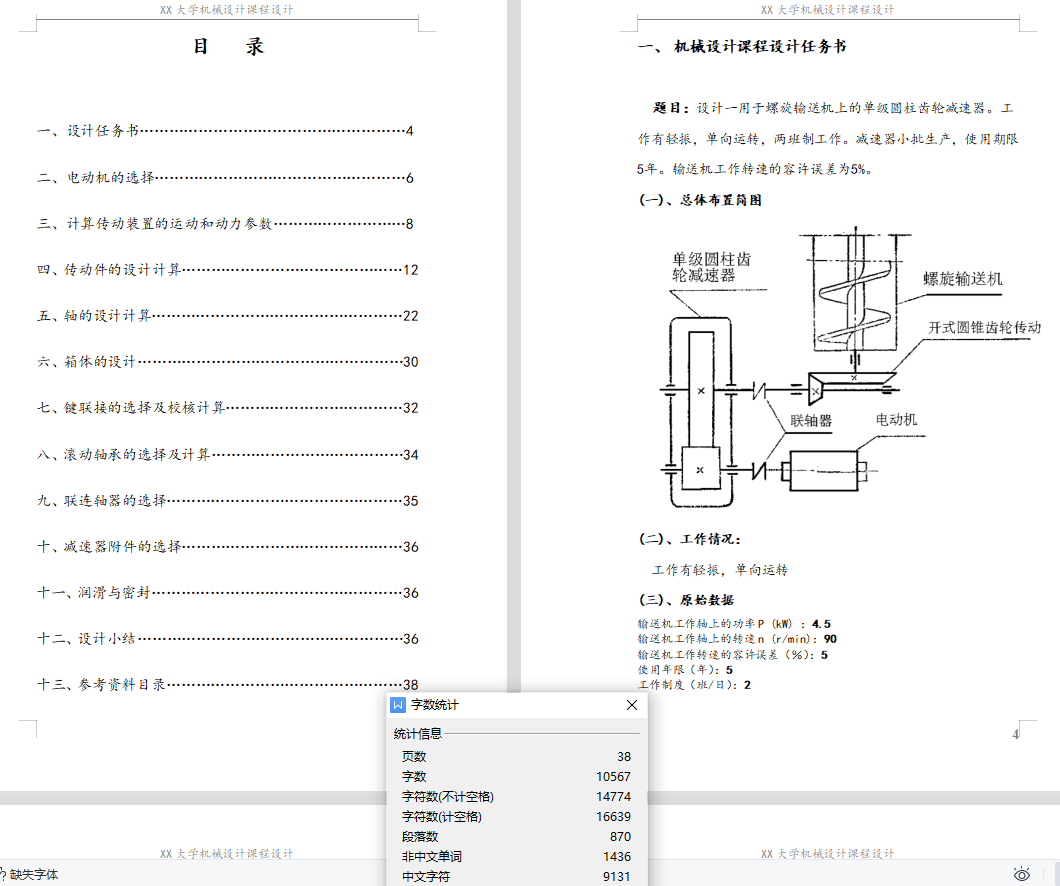Navigate to 八、滚动轴承的选择及计算 entry
Viewport: 1060px width, 886px height.
pyautogui.click(x=124, y=455)
